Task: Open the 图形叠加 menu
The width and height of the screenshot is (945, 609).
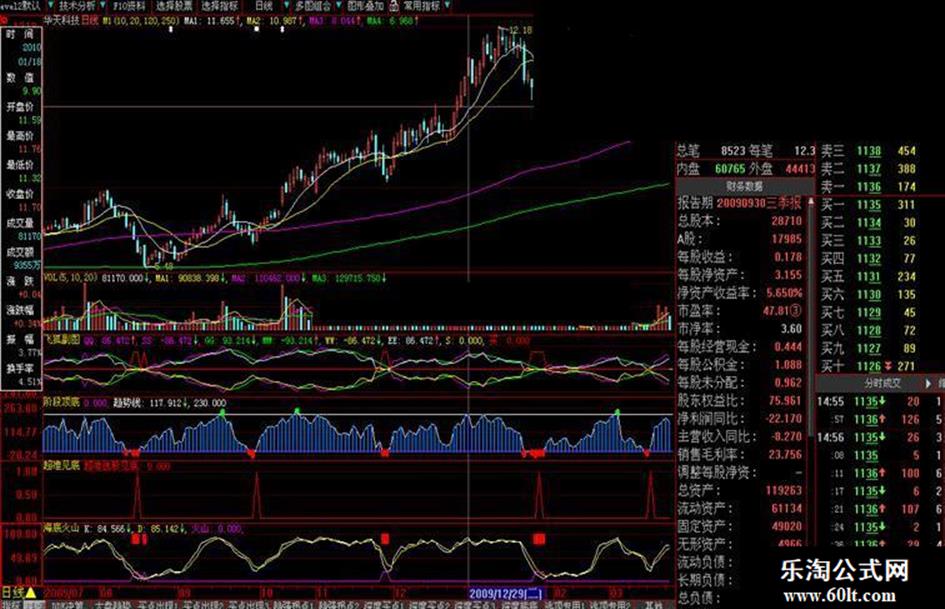Action: [x=365, y=5]
